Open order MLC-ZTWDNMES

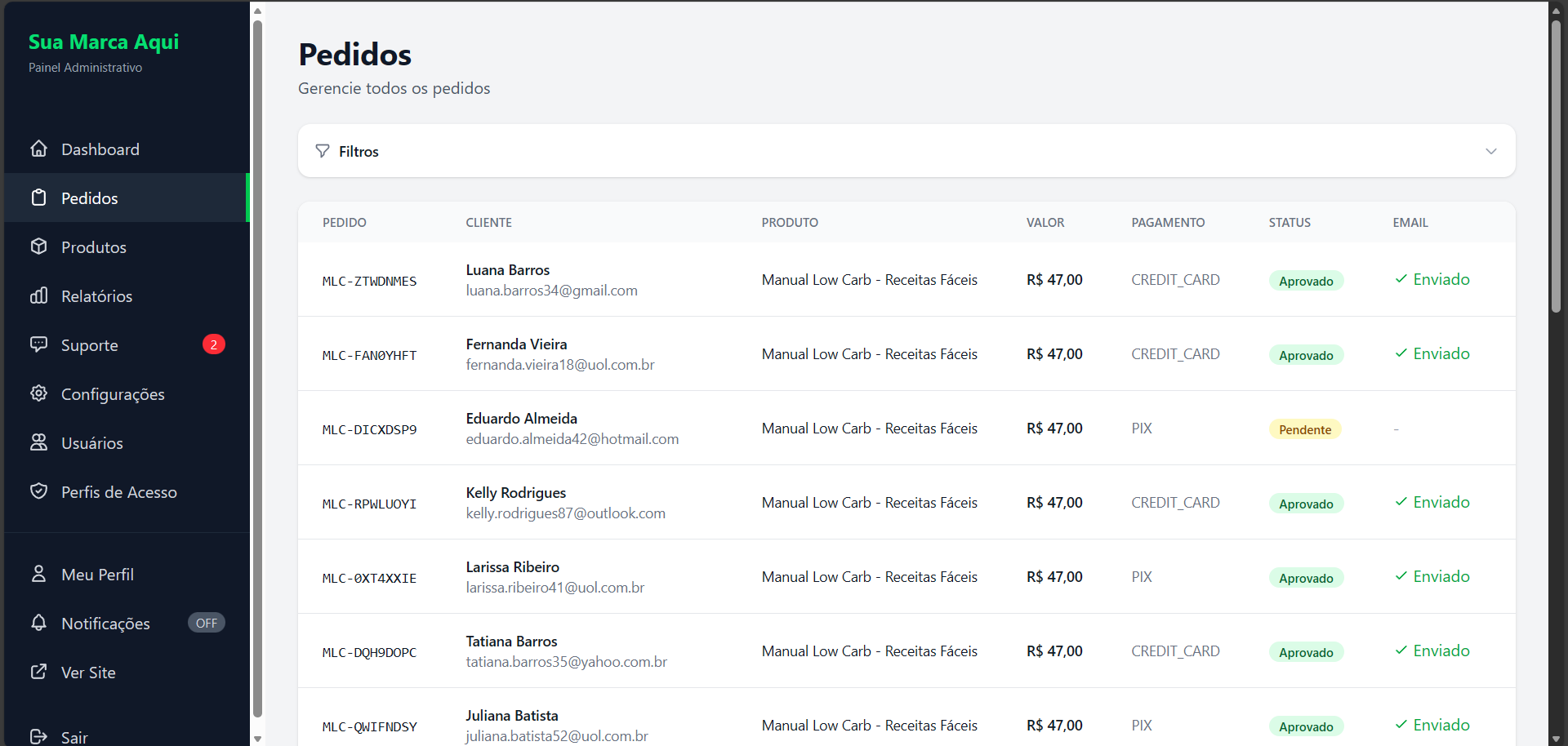tap(369, 281)
